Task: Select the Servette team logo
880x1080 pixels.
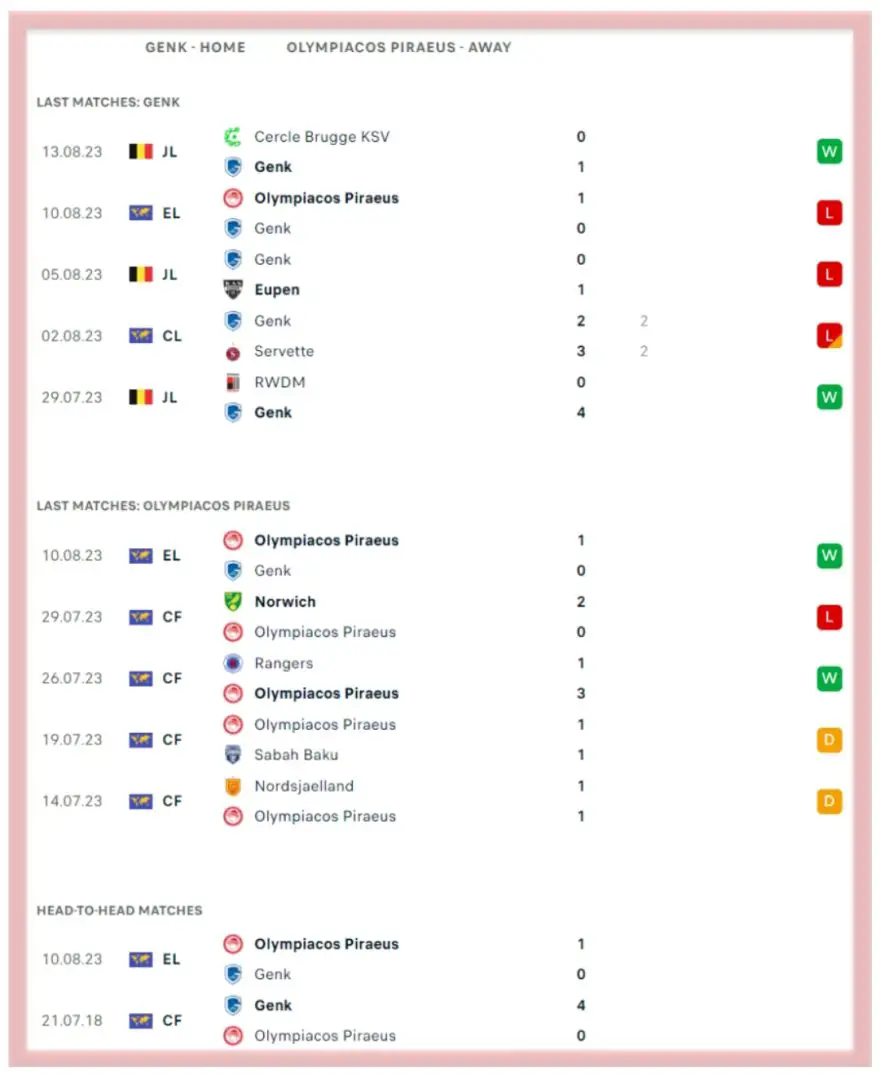Action: pyautogui.click(x=233, y=352)
